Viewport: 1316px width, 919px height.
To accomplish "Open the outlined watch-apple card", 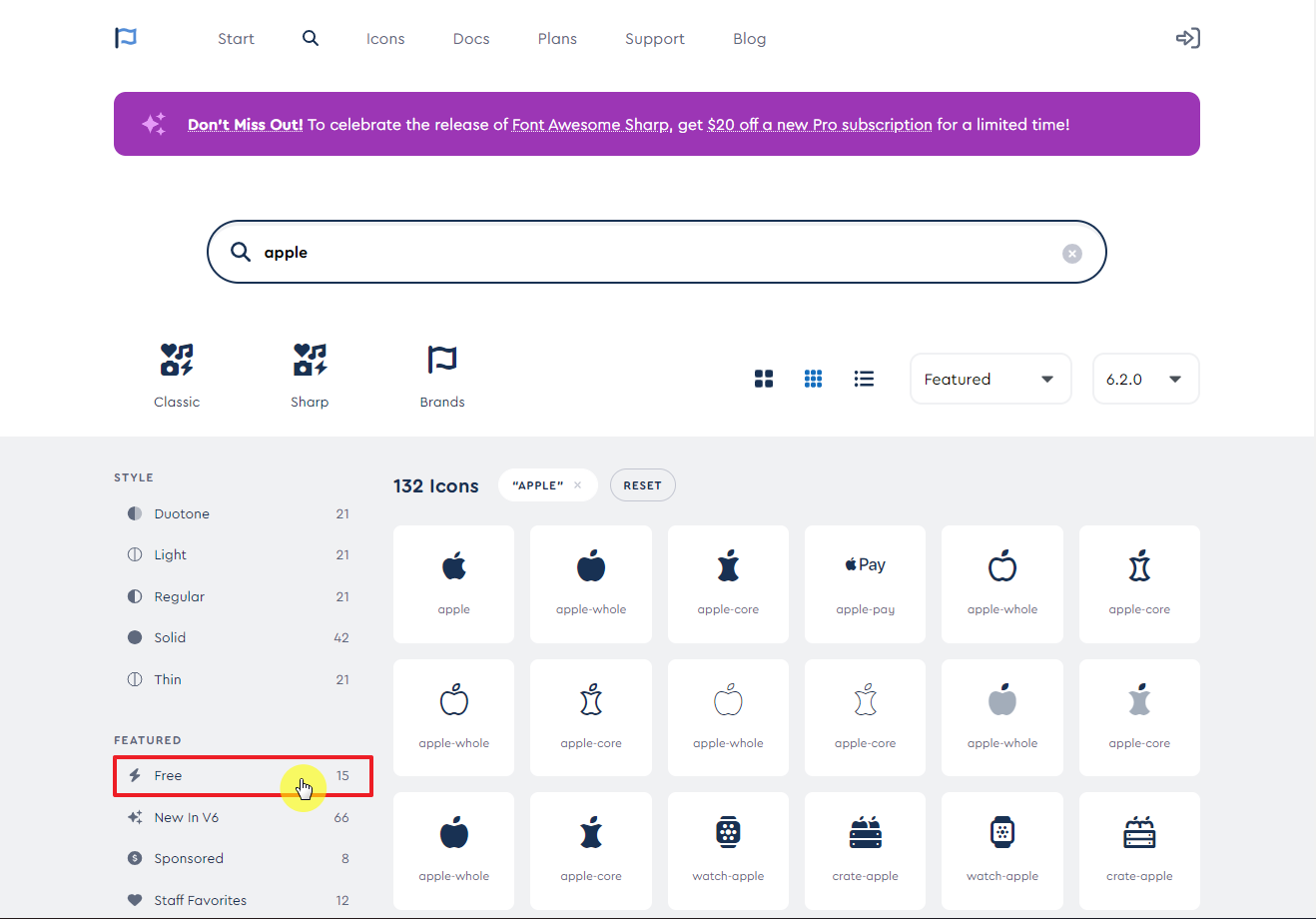I will tap(1001, 851).
